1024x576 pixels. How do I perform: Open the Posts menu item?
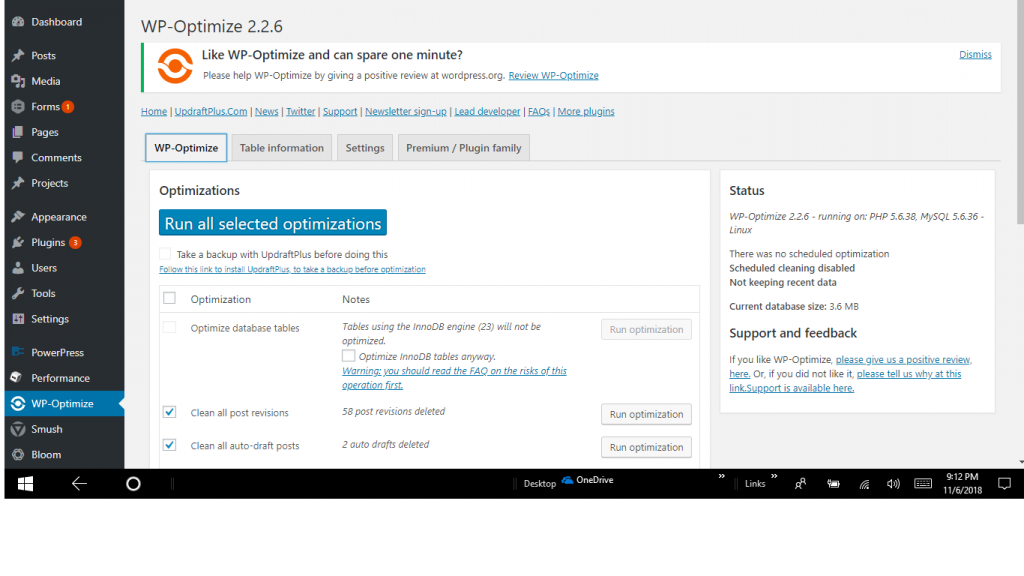click(x=43, y=56)
